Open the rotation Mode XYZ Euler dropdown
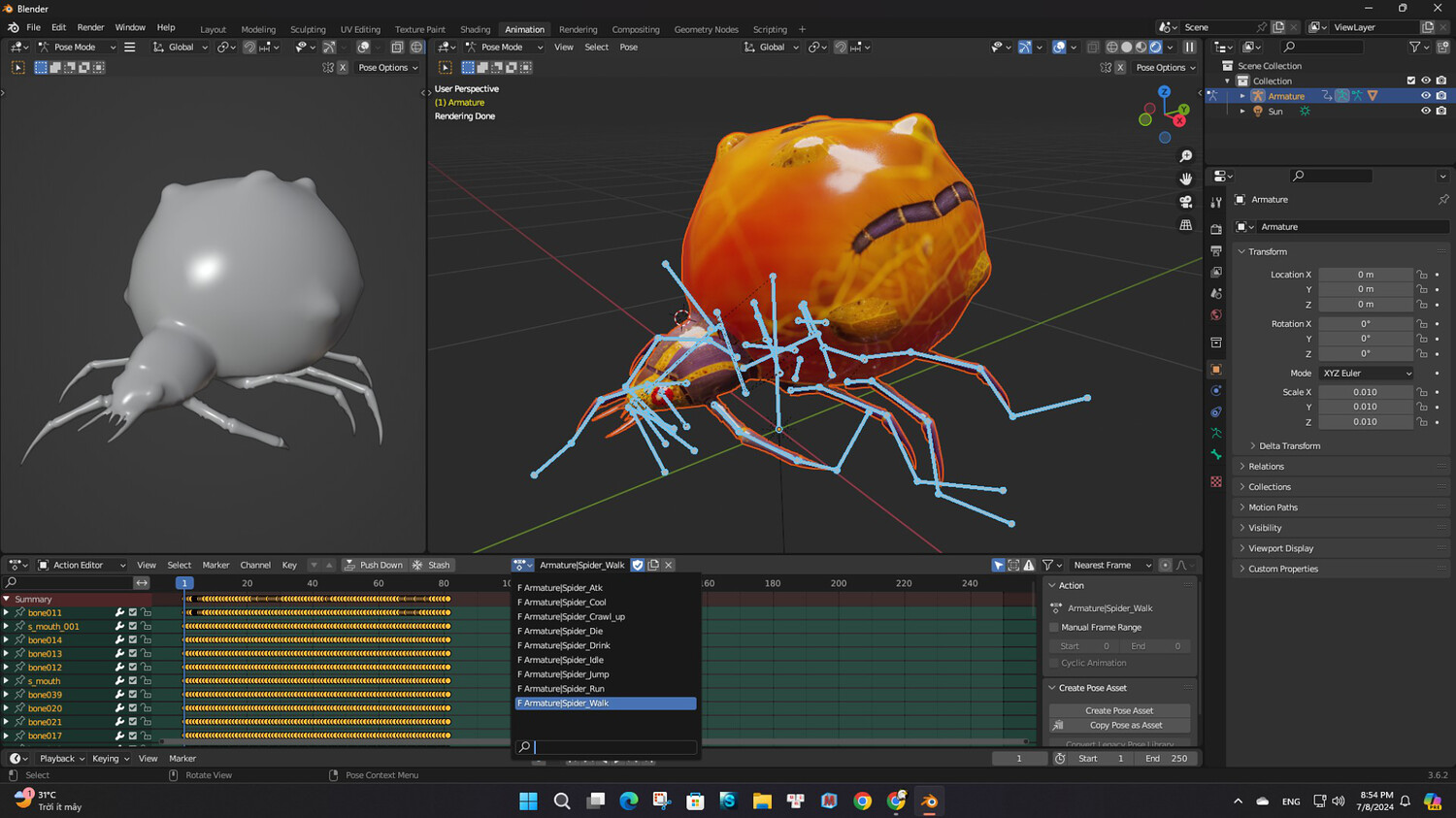This screenshot has width=1456, height=818. [x=1367, y=374]
